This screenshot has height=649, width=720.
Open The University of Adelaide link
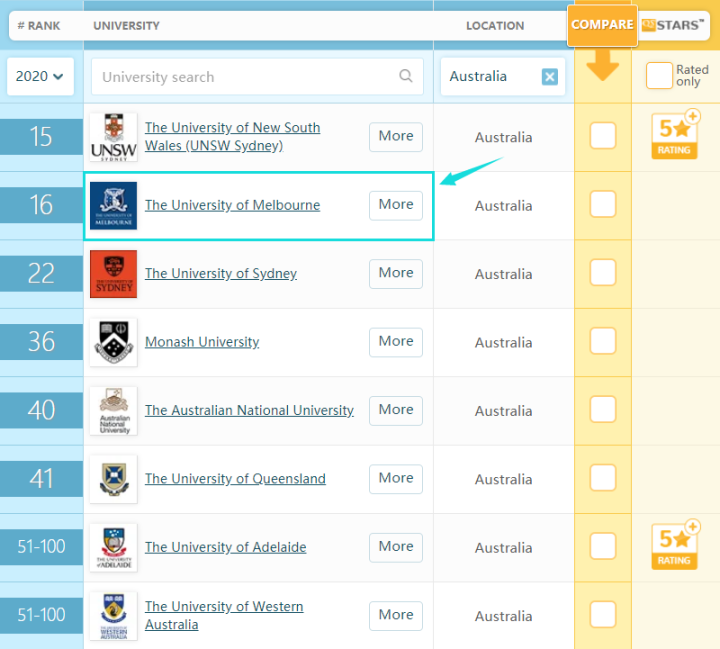pos(225,547)
